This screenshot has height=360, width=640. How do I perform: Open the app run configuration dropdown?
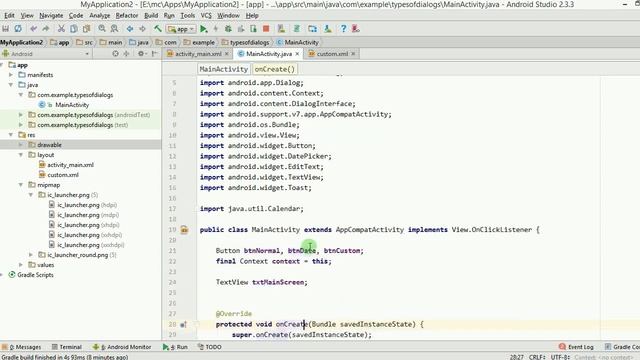181,29
